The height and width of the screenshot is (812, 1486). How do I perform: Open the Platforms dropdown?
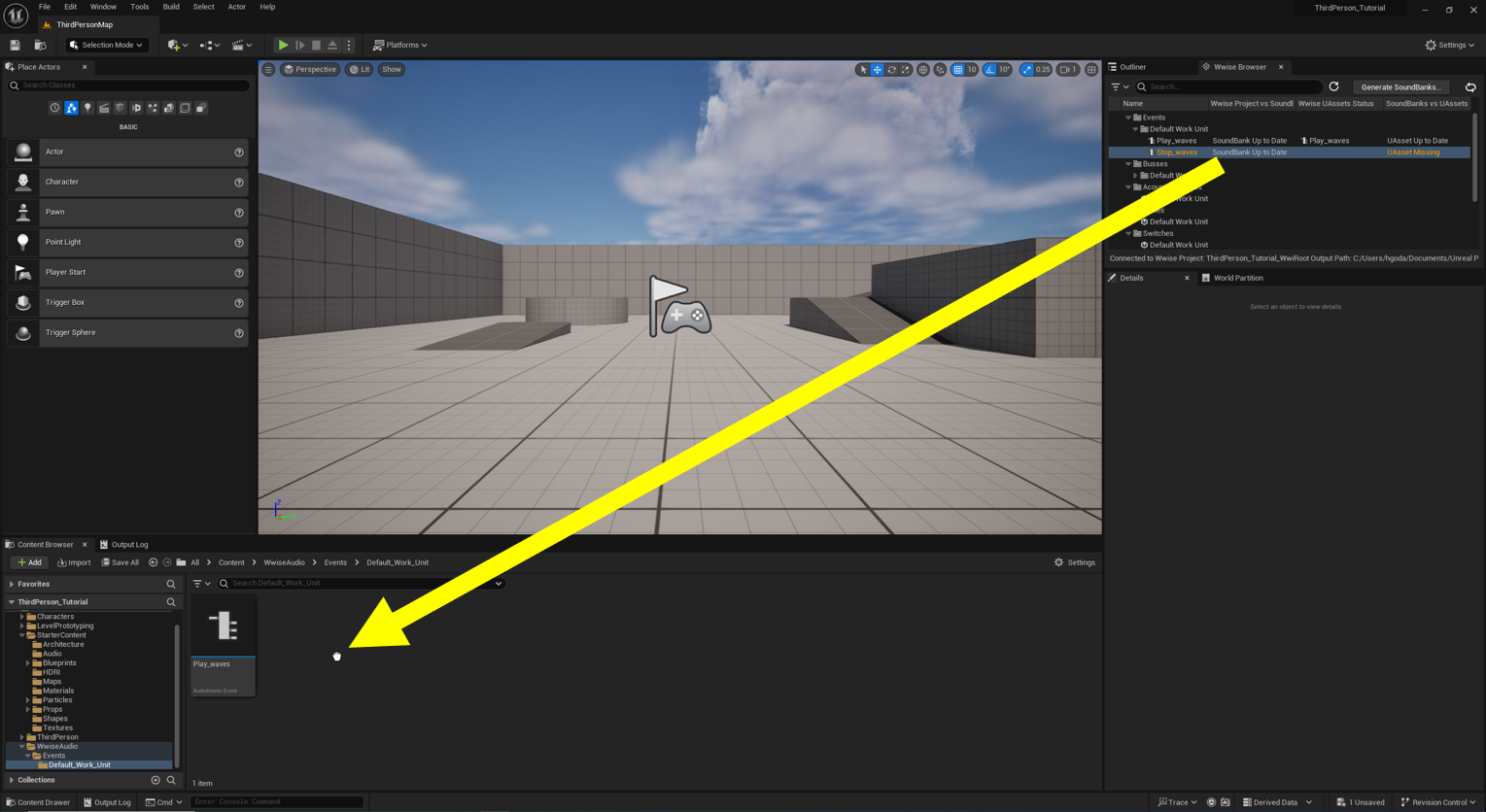pos(399,45)
